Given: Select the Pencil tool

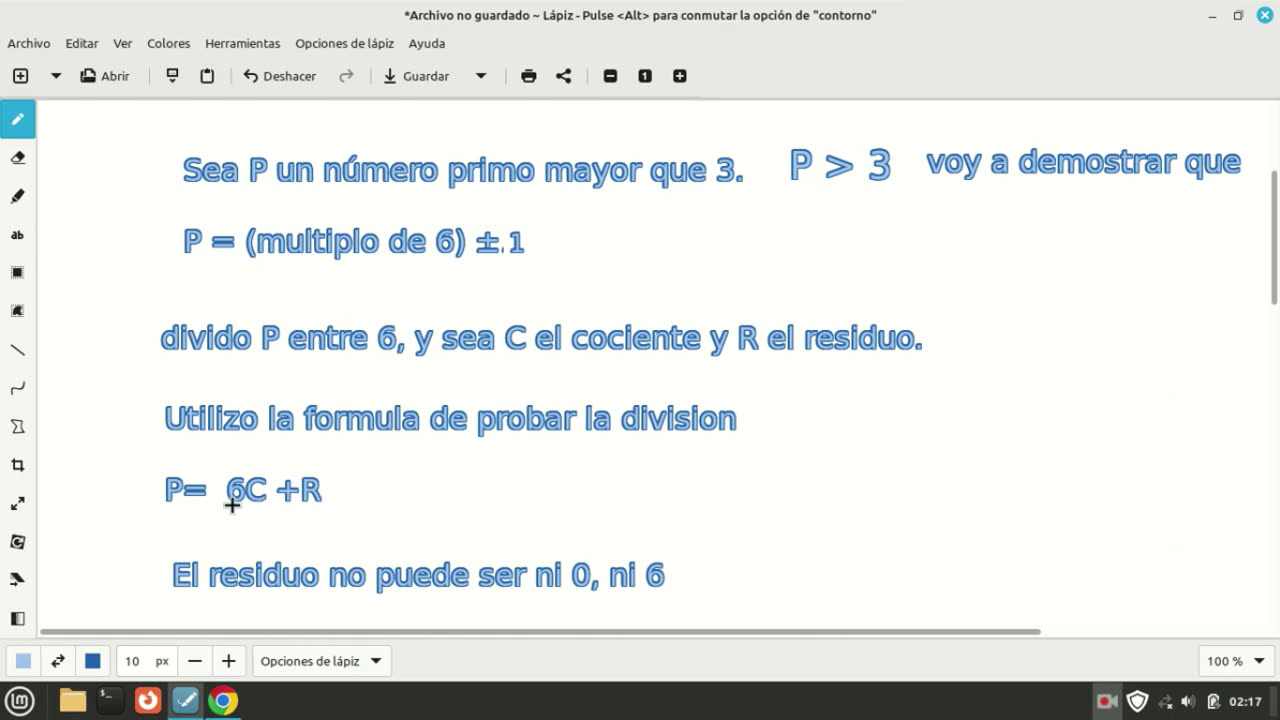Looking at the screenshot, I should point(18,119).
